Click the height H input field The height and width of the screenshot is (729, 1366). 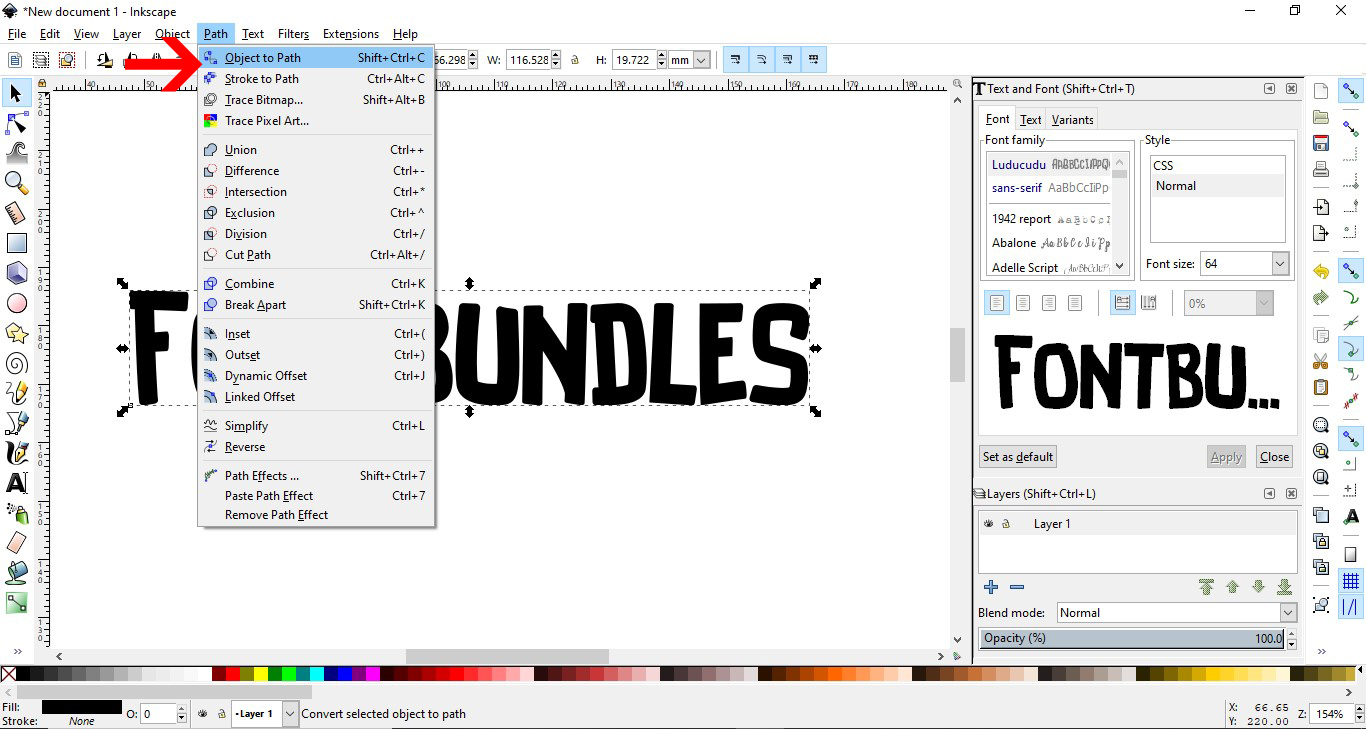(x=631, y=60)
